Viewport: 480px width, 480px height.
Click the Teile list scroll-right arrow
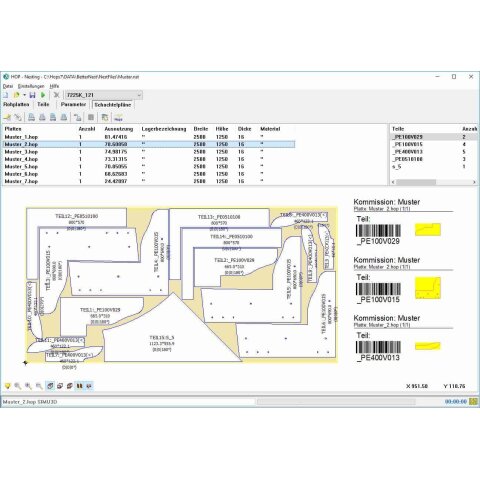[474, 182]
